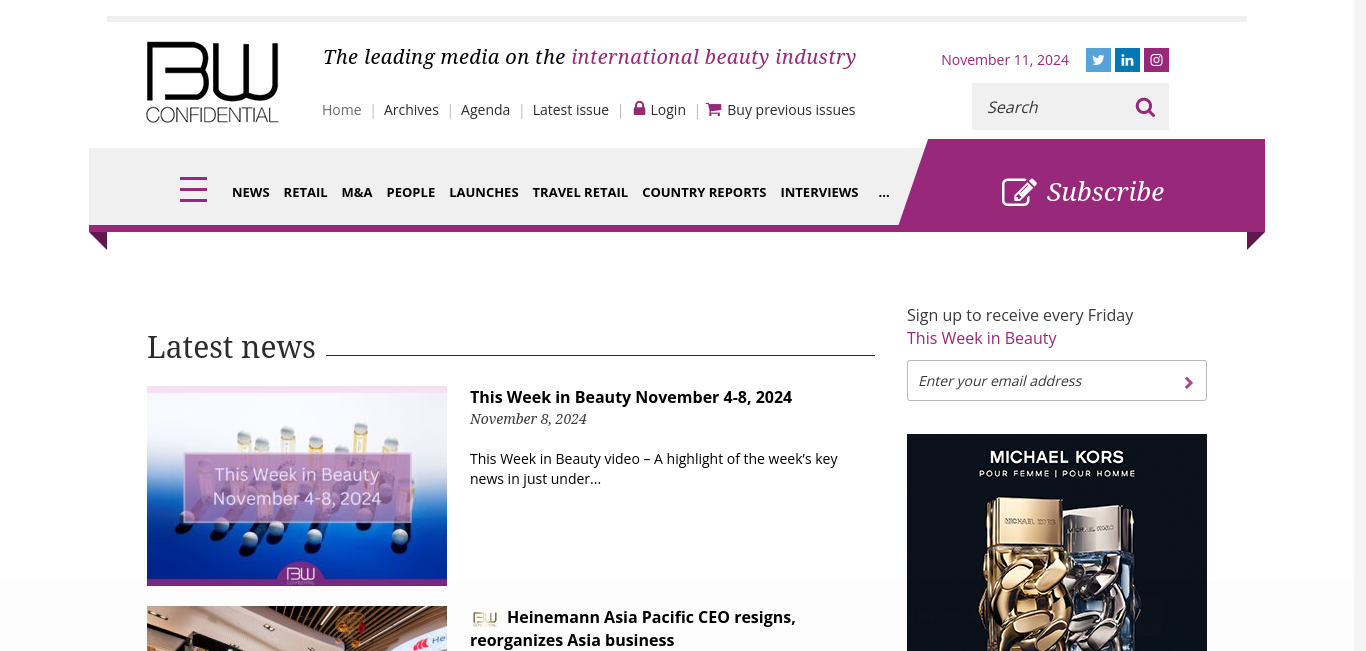The image size is (1366, 651).
Task: Open the hamburger menu icon
Action: pos(193,190)
